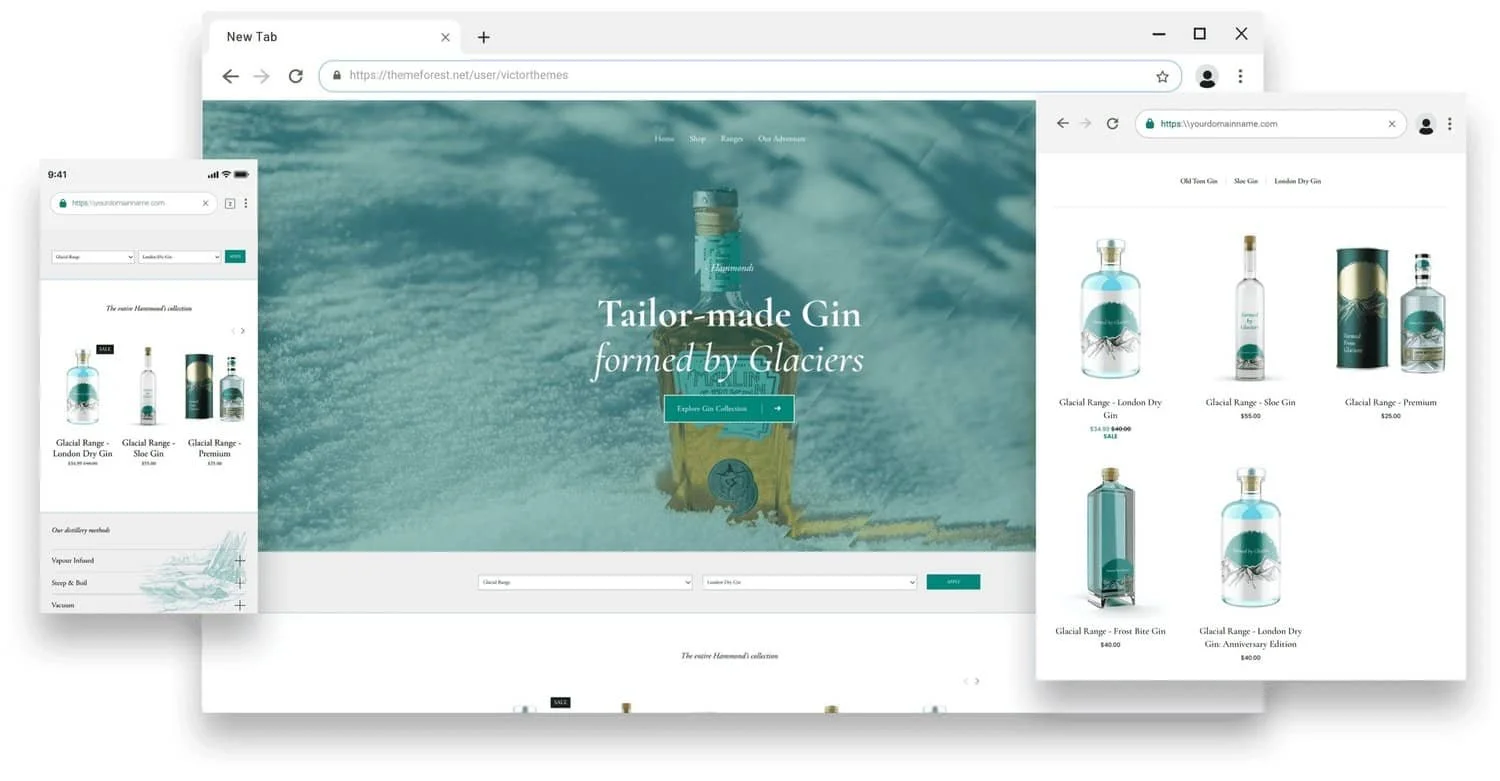Image resolution: width=1500 pixels, height=781 pixels.
Task: Open the three-dot browser menu
Action: pos(1240,76)
